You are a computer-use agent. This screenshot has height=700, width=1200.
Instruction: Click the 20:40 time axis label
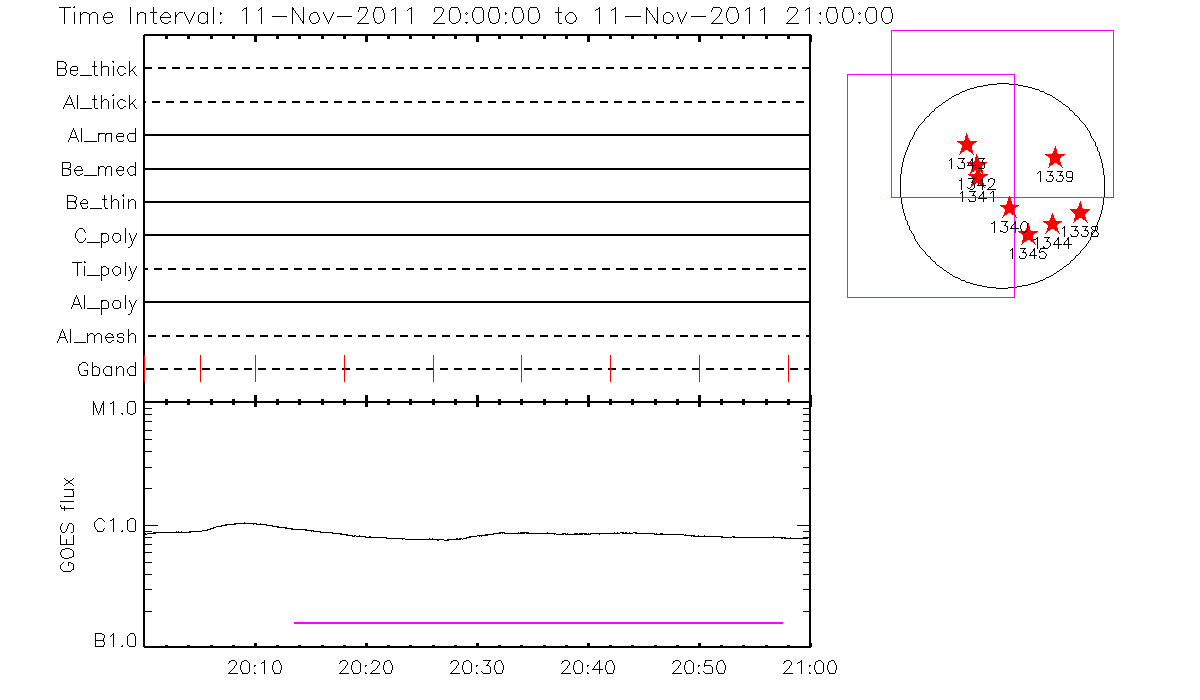(588, 667)
